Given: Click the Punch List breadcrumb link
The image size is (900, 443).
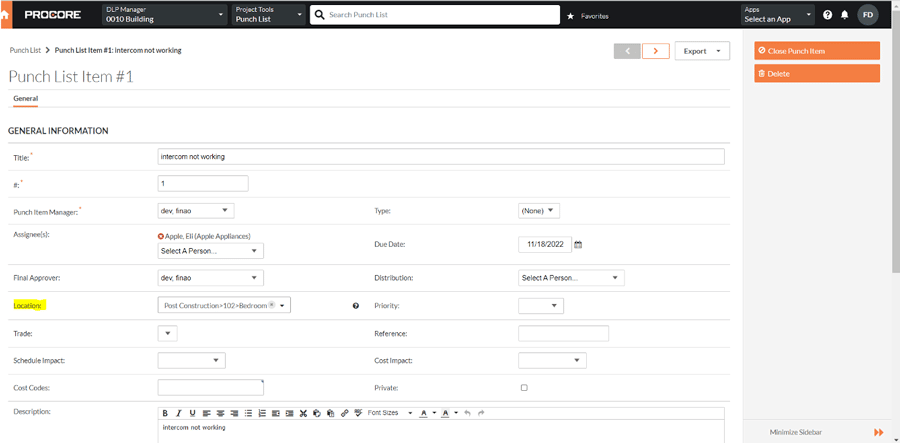Looking at the screenshot, I should (x=25, y=50).
